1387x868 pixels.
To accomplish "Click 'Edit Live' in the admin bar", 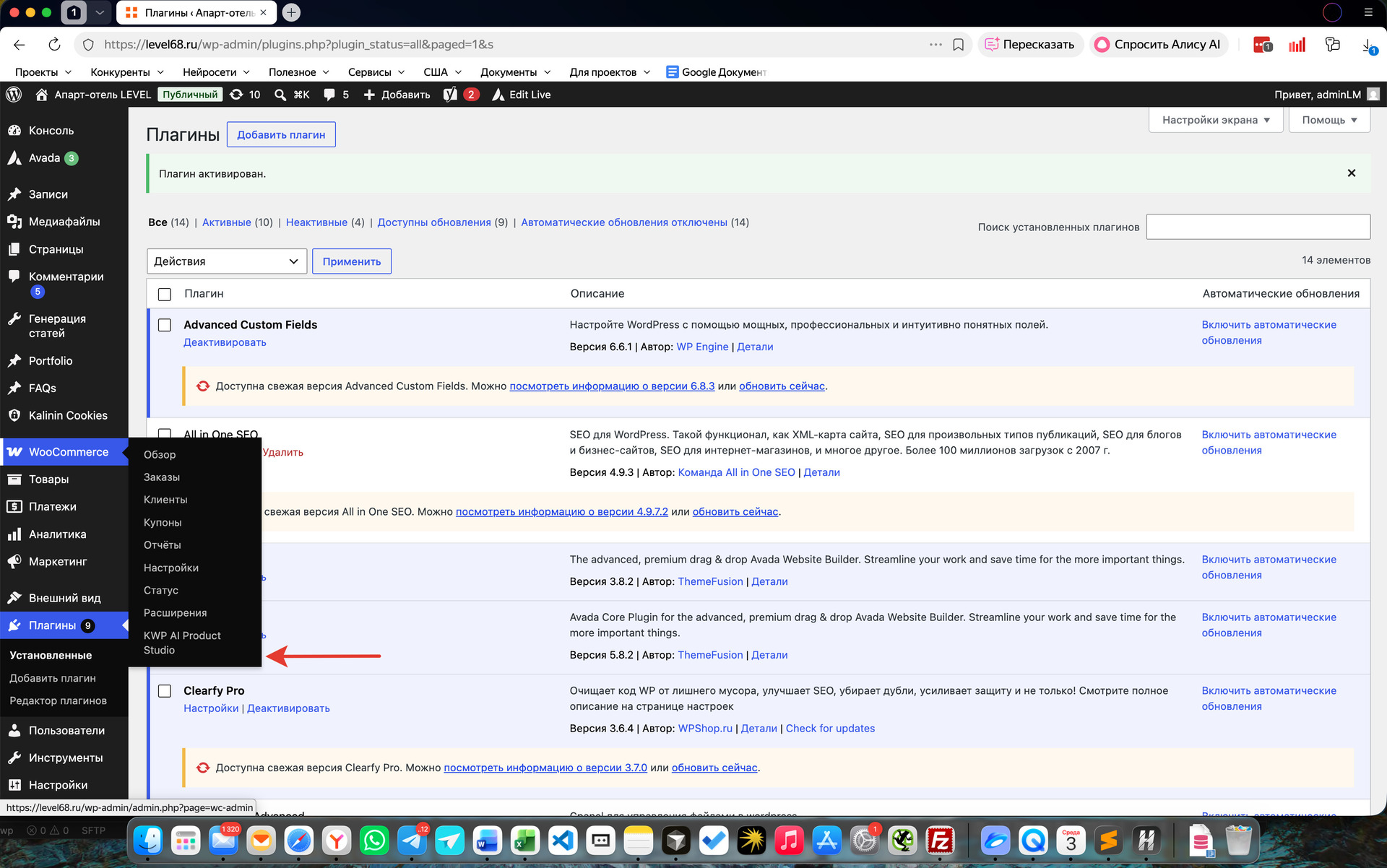I will pos(521,95).
